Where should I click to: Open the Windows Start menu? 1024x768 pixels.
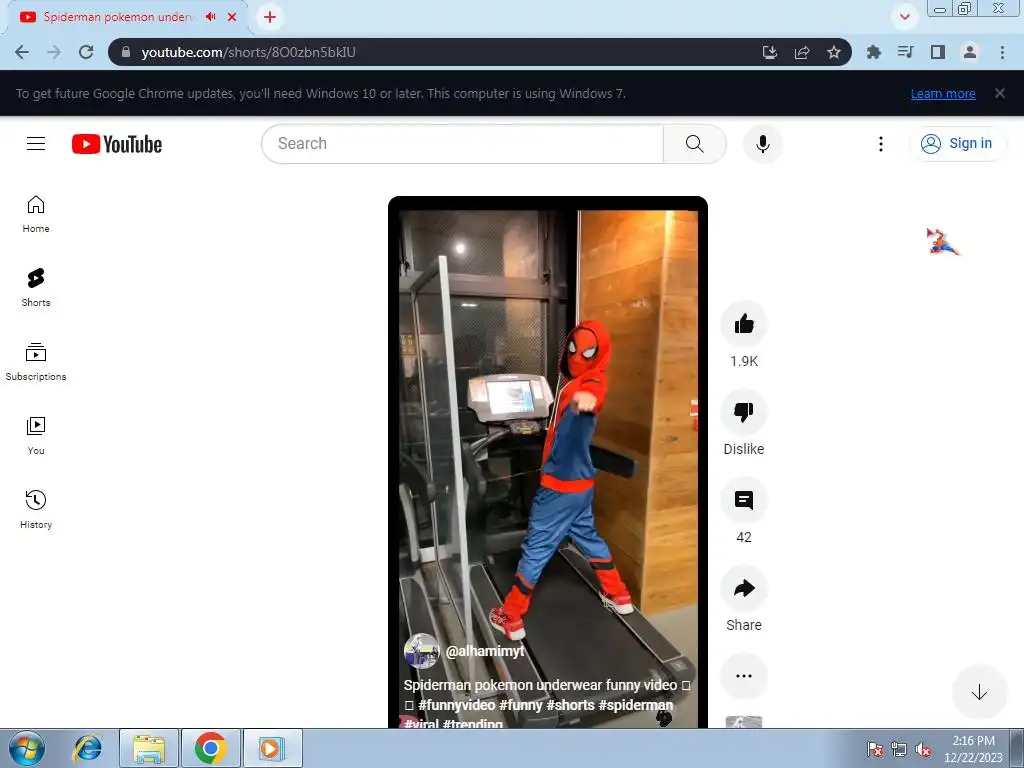[x=27, y=748]
